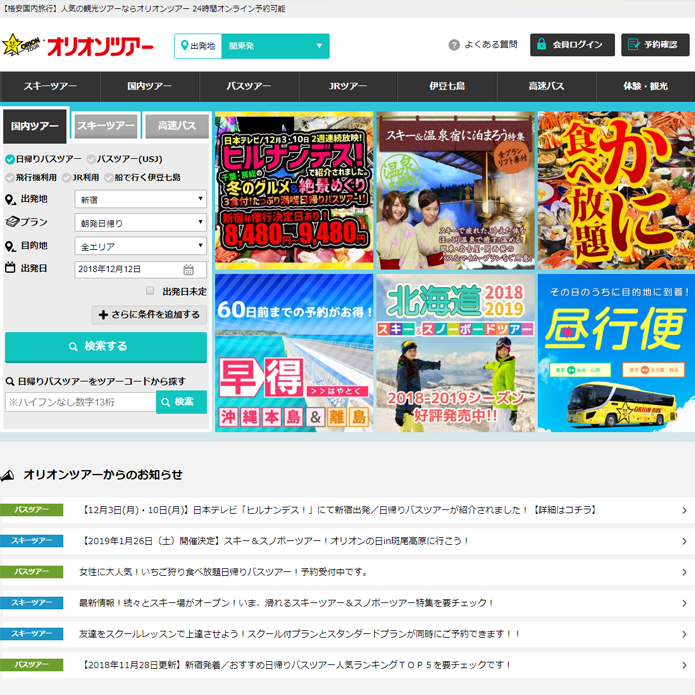This screenshot has height=695, width=695.
Task: Click the plus icon on さらに条件を追加する
Action: 103,315
